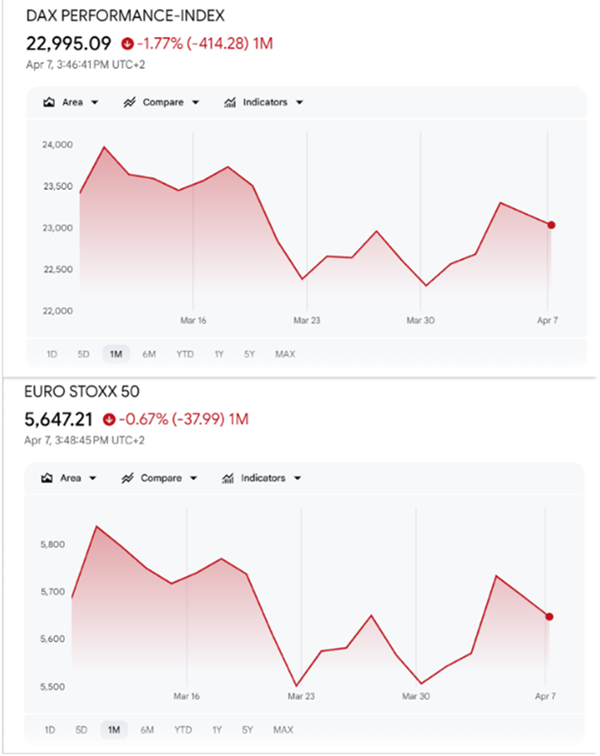The image size is (600, 756).
Task: Click the Compare icon in DAX panel
Action: click(x=129, y=102)
